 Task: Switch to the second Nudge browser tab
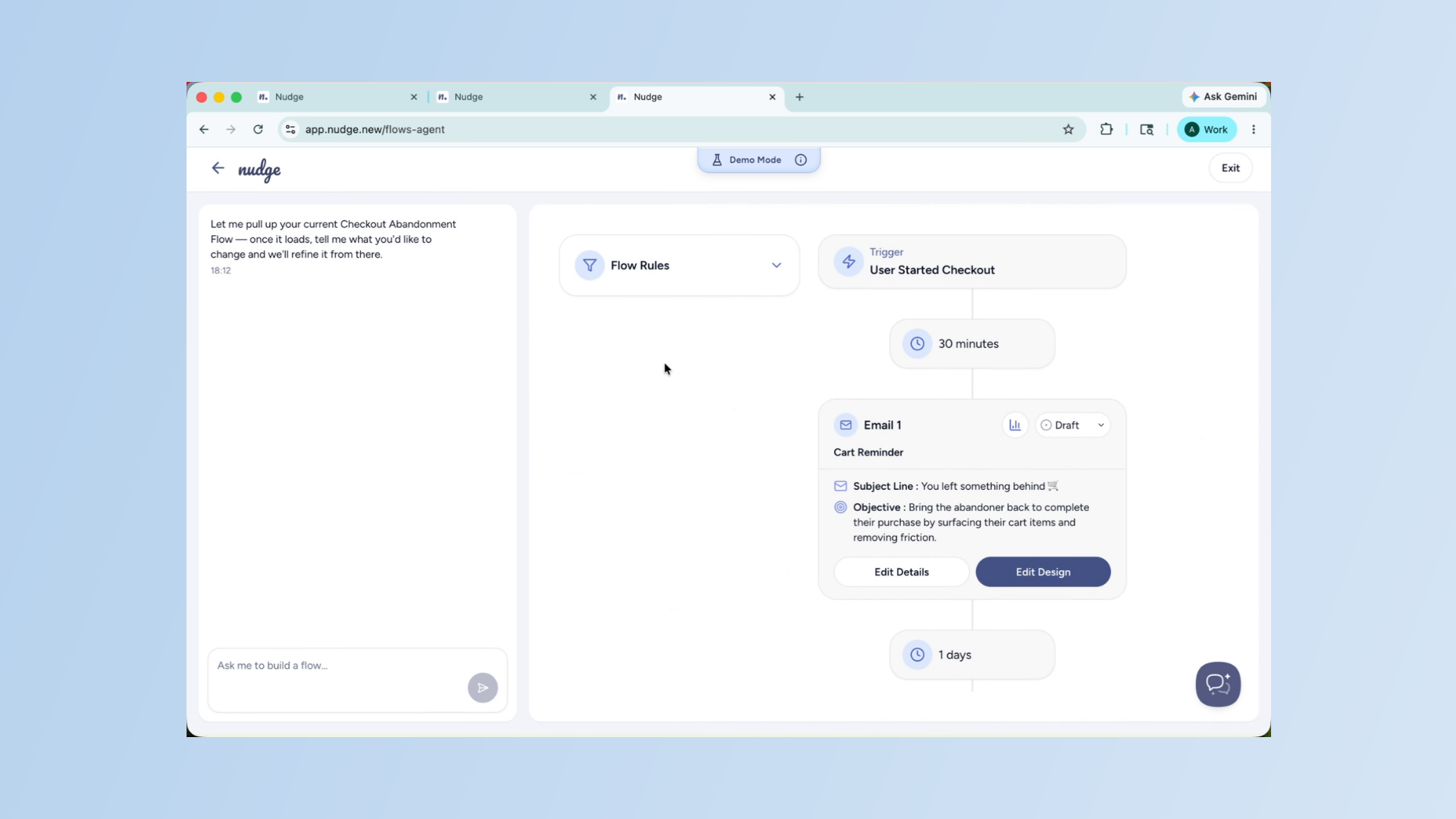click(516, 97)
